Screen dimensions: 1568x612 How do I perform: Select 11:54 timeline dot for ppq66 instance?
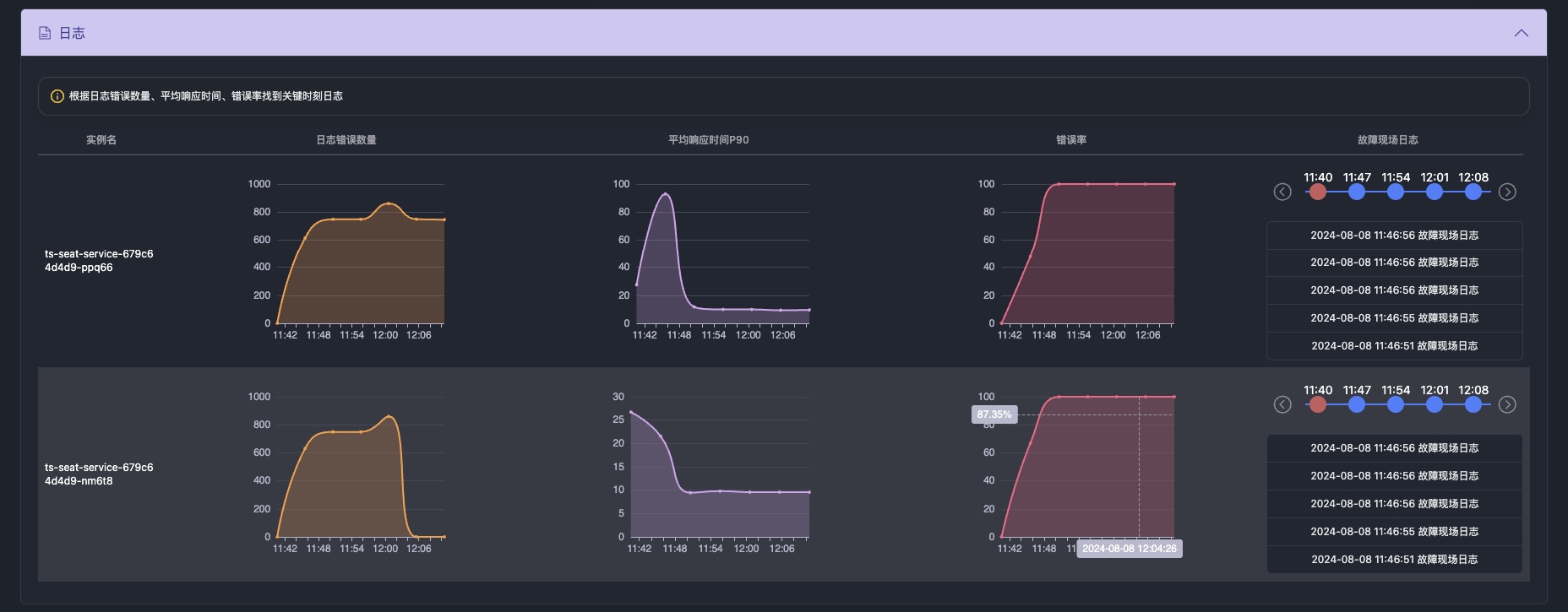coord(1395,192)
